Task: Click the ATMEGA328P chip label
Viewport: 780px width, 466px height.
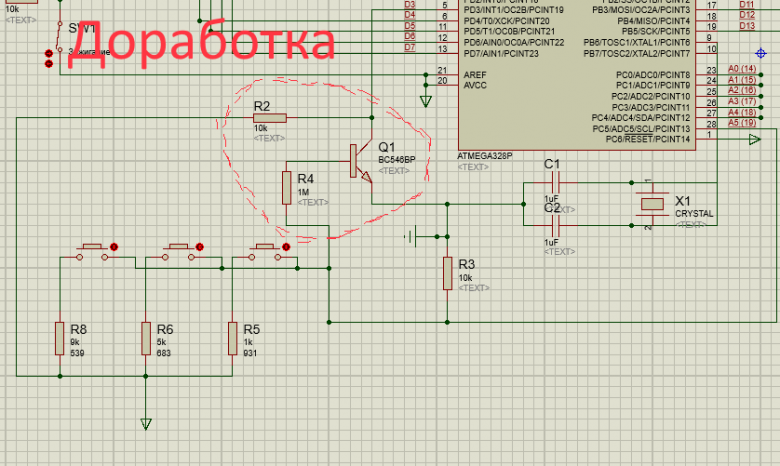Action: click(x=486, y=155)
